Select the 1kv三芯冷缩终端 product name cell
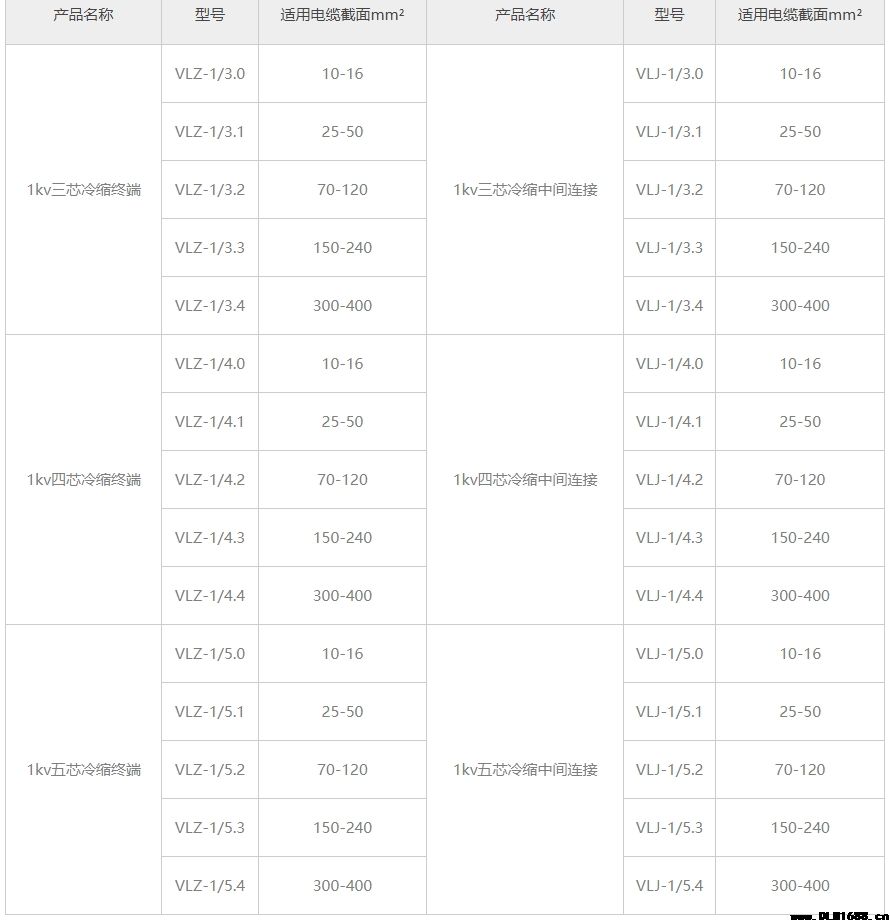This screenshot has width=890, height=923. [84, 190]
